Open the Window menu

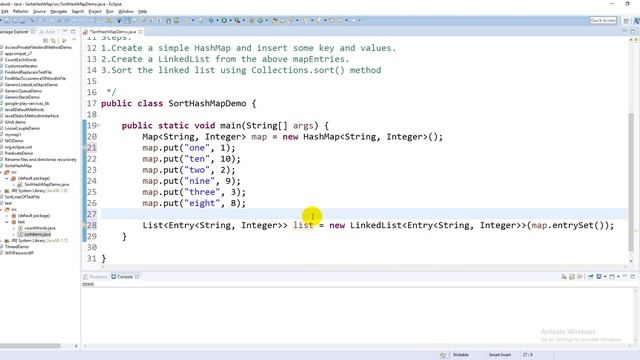tap(126, 11)
